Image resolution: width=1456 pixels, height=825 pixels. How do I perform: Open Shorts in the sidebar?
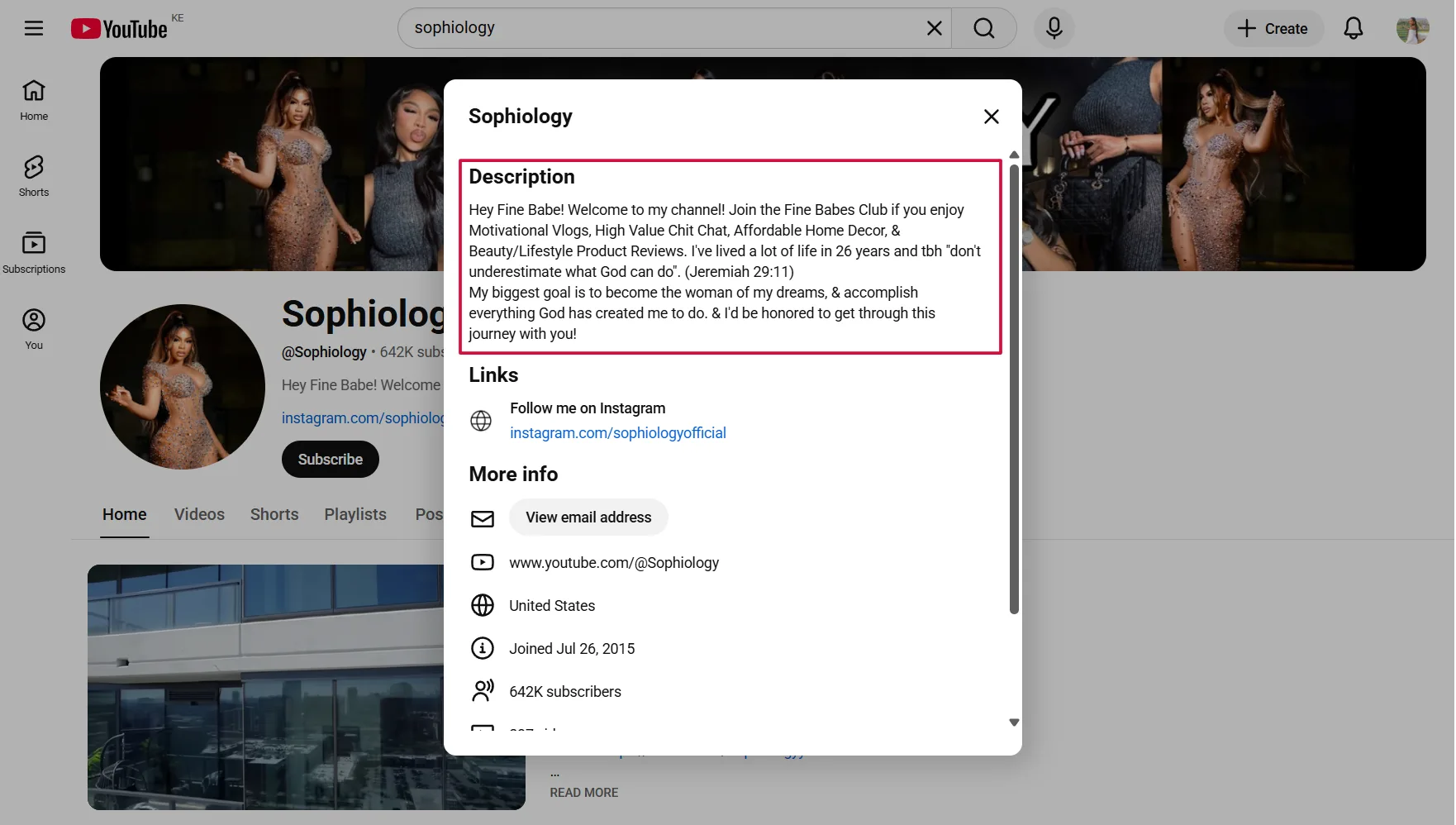tap(34, 176)
